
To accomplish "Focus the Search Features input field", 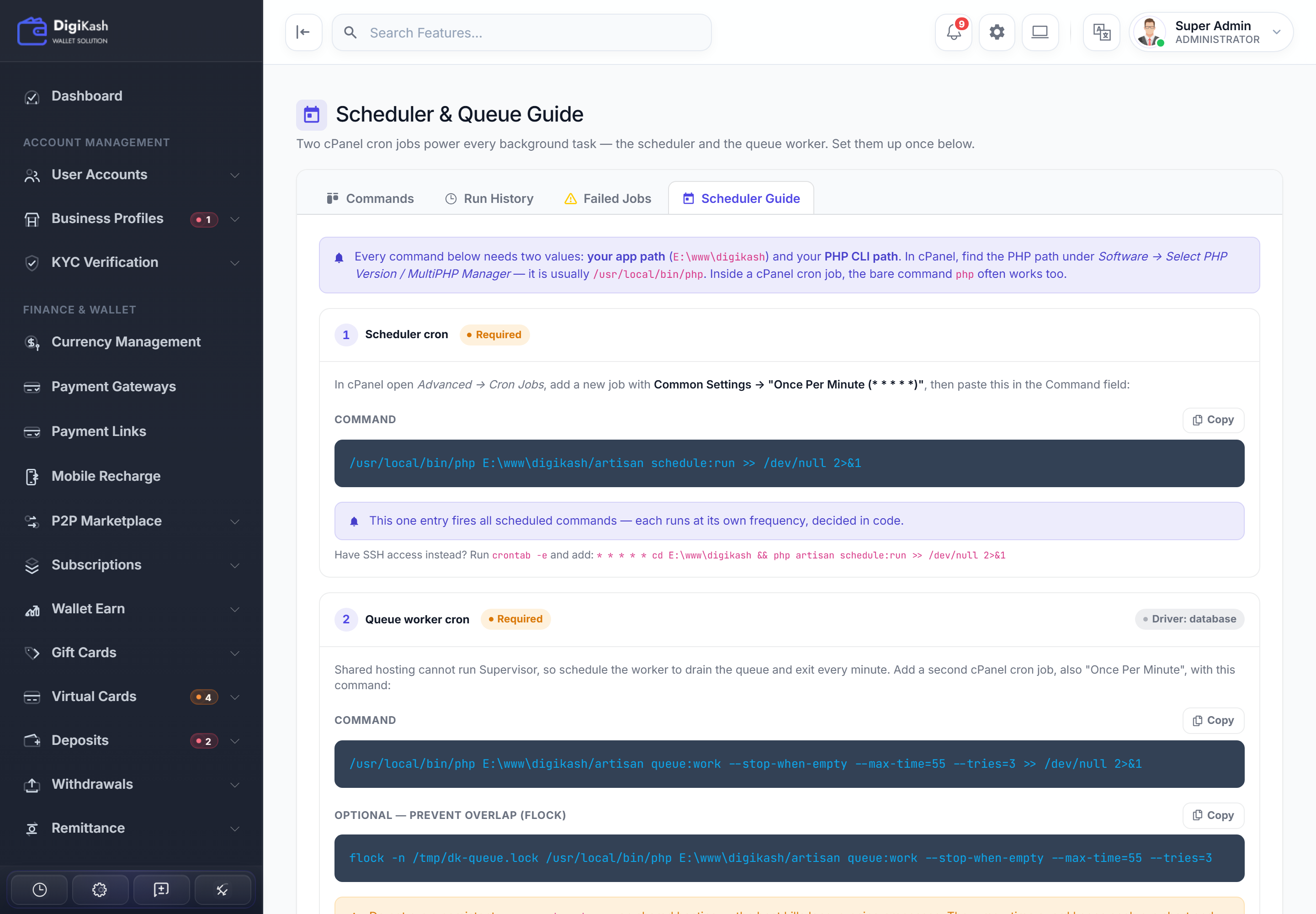I will click(x=522, y=32).
